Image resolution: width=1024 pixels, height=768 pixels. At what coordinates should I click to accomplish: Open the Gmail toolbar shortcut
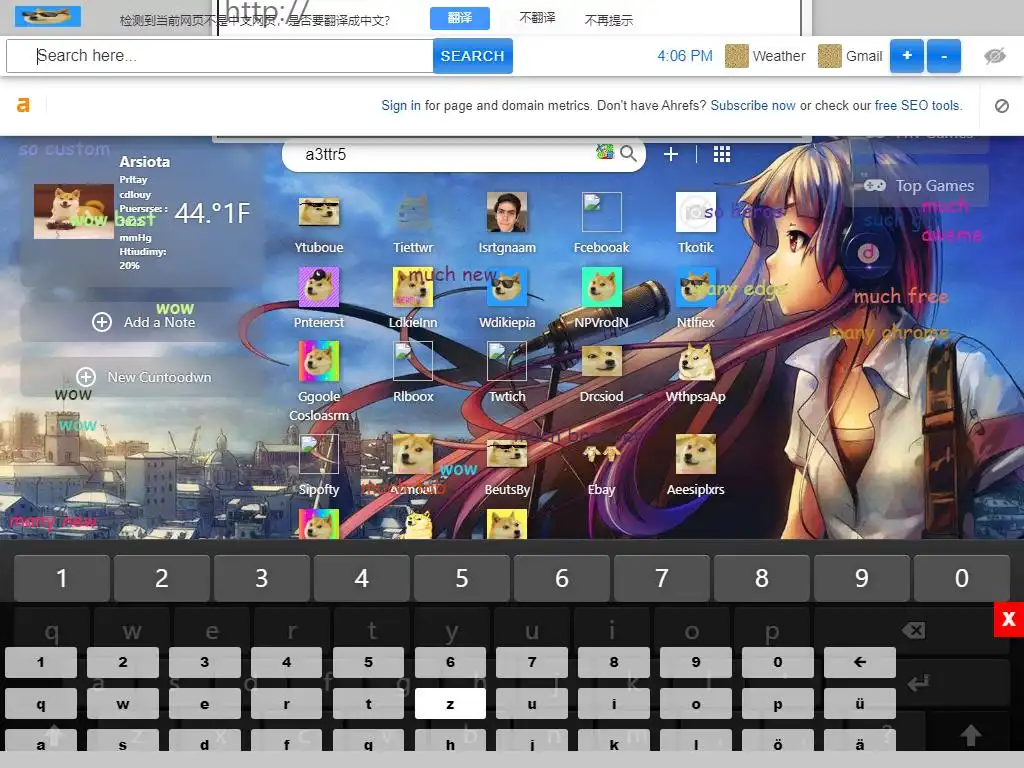pyautogui.click(x=850, y=56)
